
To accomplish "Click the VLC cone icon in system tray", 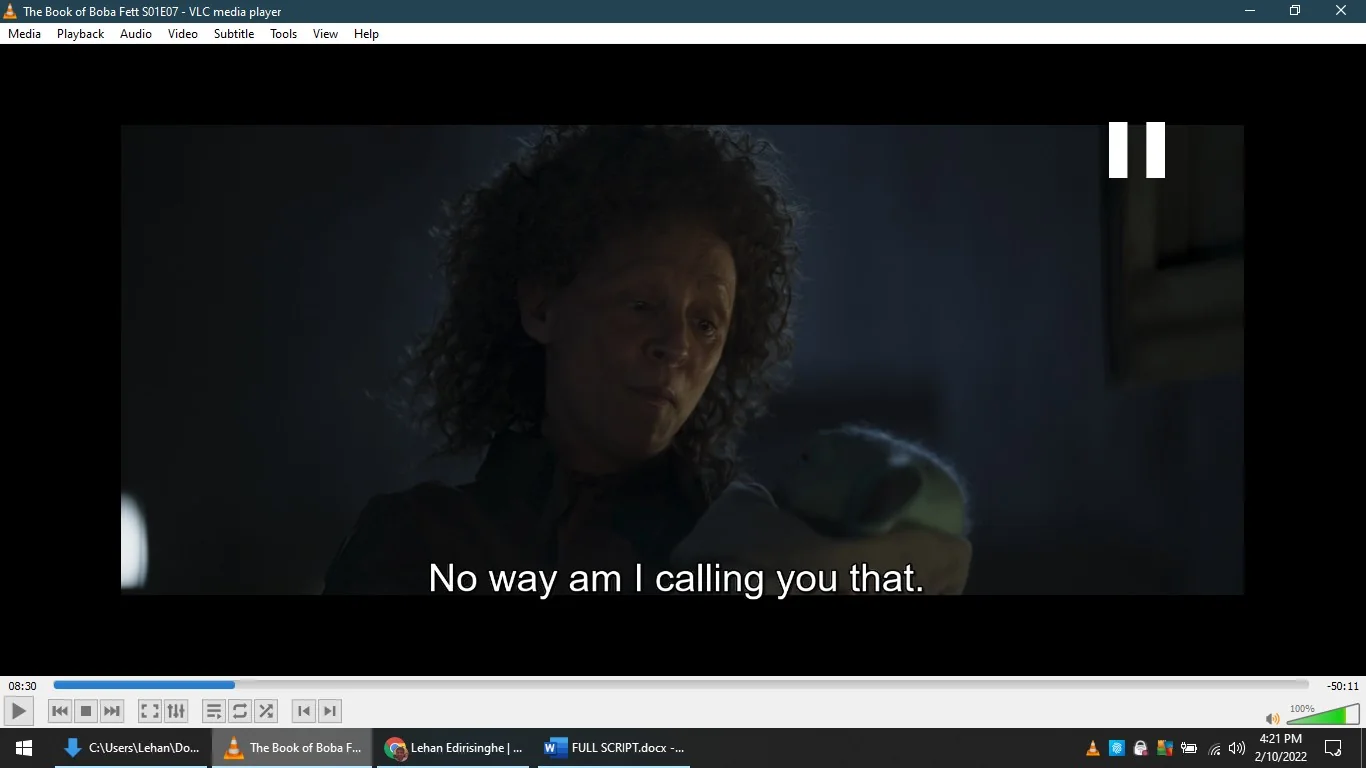I will tap(1093, 748).
